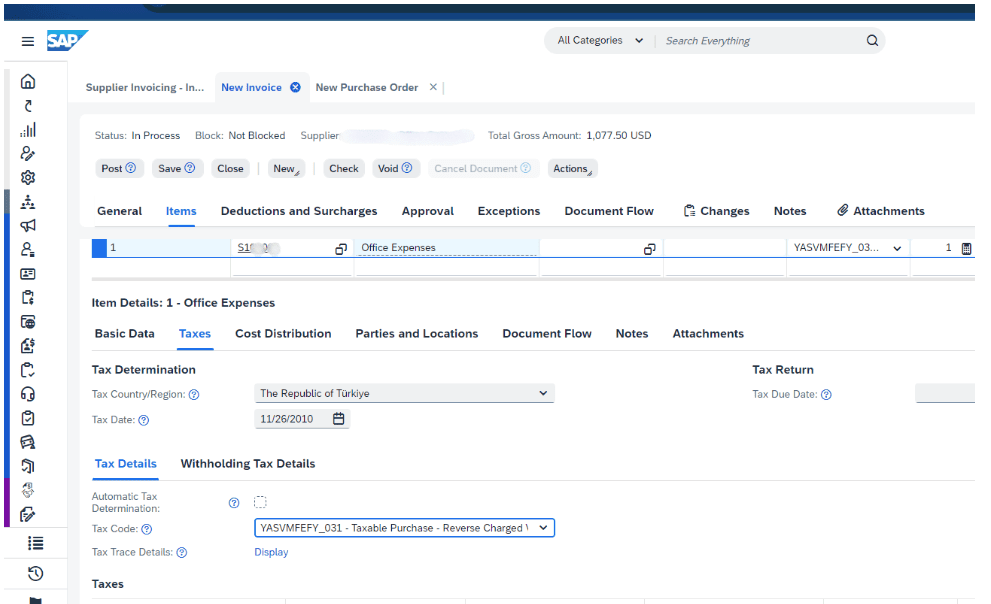Screen dimensions: 991x604
Task: Open Deductions and Surcharges tab
Action: tap(299, 211)
